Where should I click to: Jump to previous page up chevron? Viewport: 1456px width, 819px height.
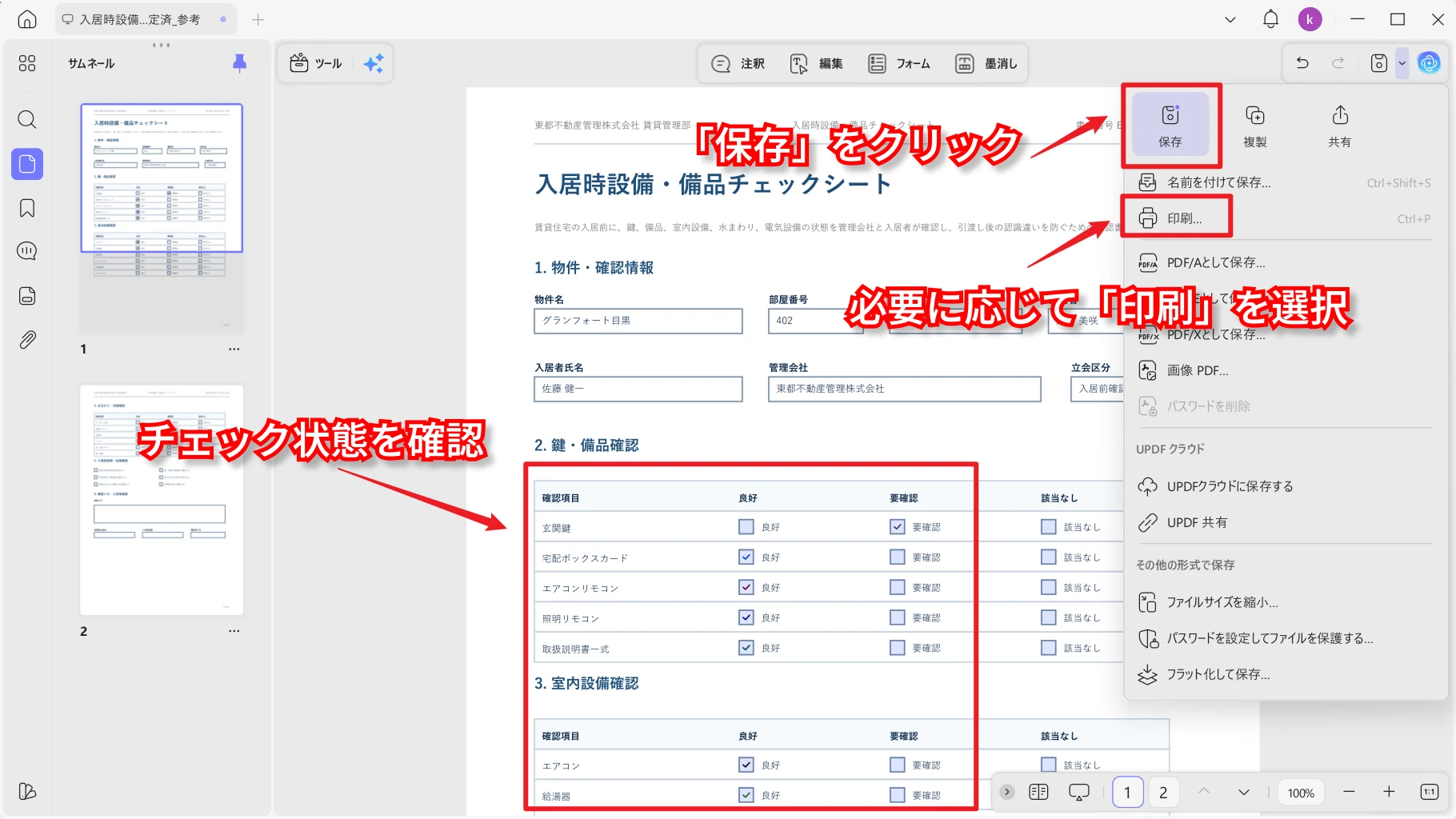pos(1204,792)
